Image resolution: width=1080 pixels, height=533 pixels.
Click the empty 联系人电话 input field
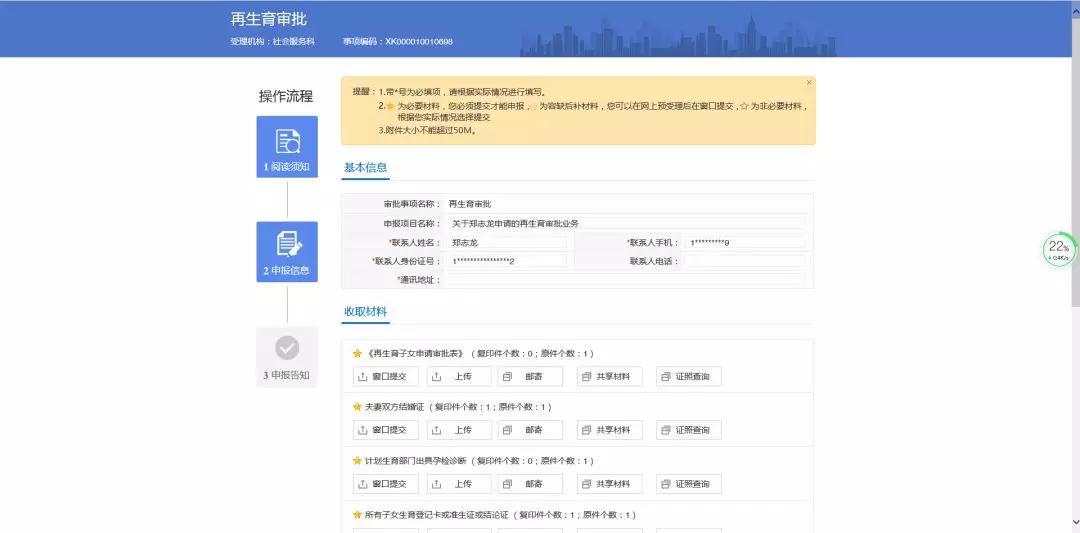point(744,261)
